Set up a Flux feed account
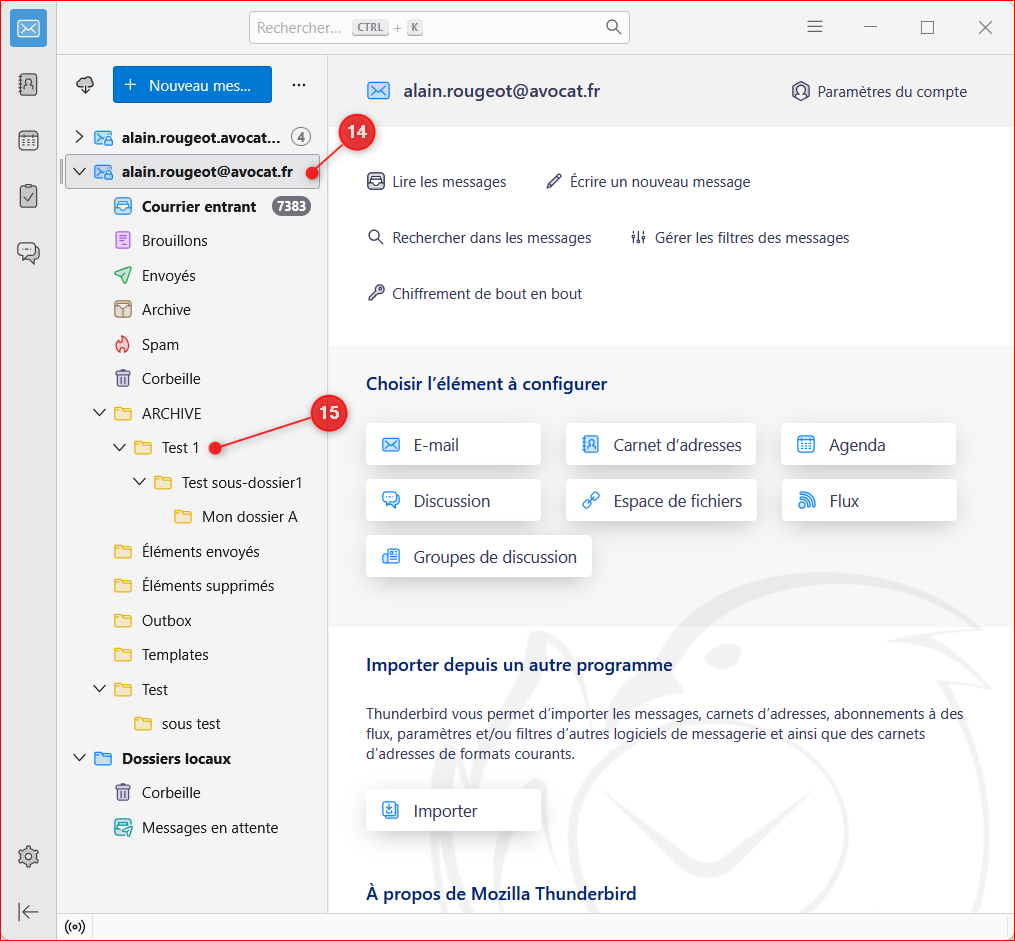The image size is (1015, 941). coord(869,501)
